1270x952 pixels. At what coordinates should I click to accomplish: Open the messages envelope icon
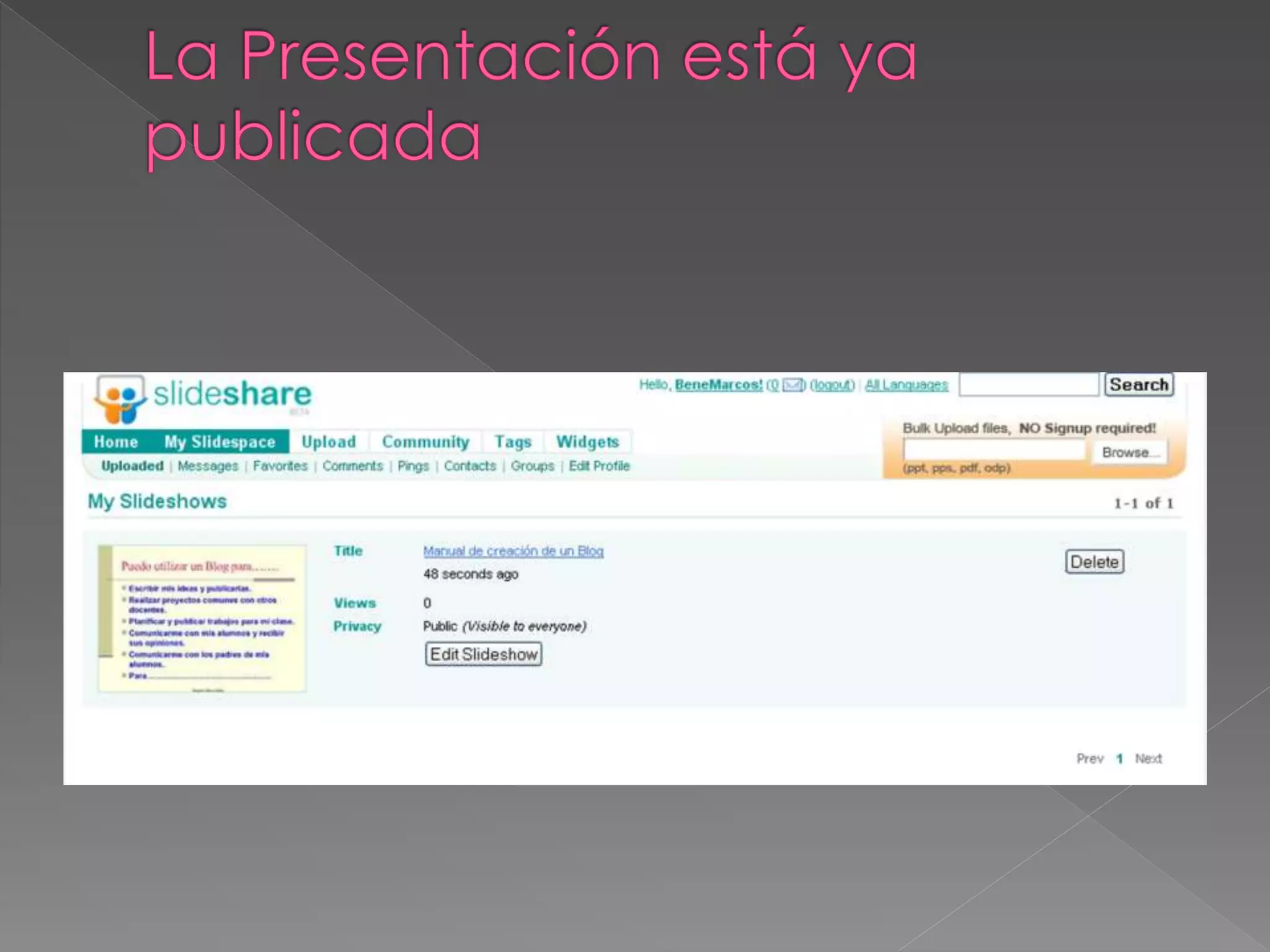tap(792, 386)
